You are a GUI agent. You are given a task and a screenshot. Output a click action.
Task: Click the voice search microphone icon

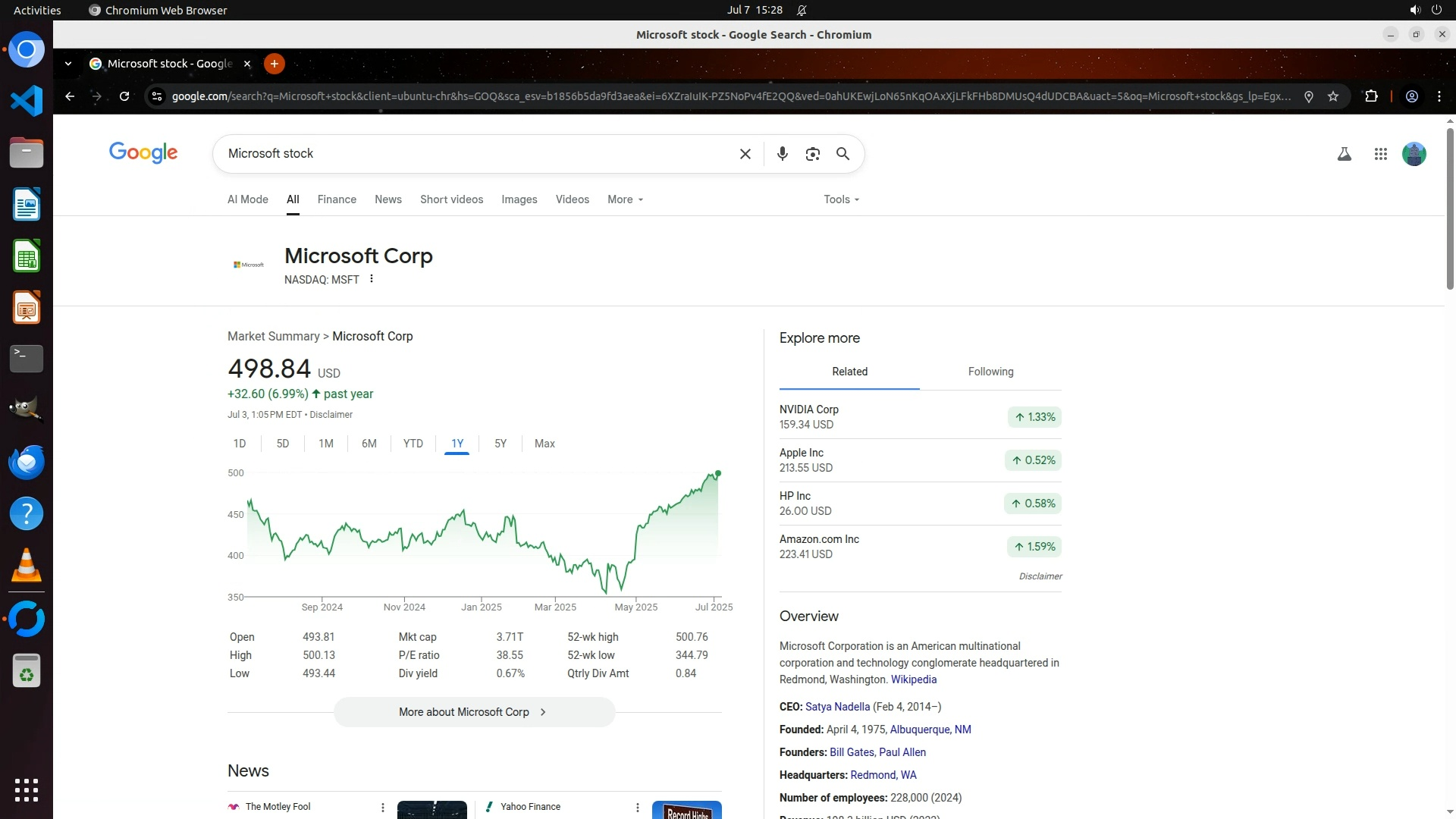[x=782, y=154]
